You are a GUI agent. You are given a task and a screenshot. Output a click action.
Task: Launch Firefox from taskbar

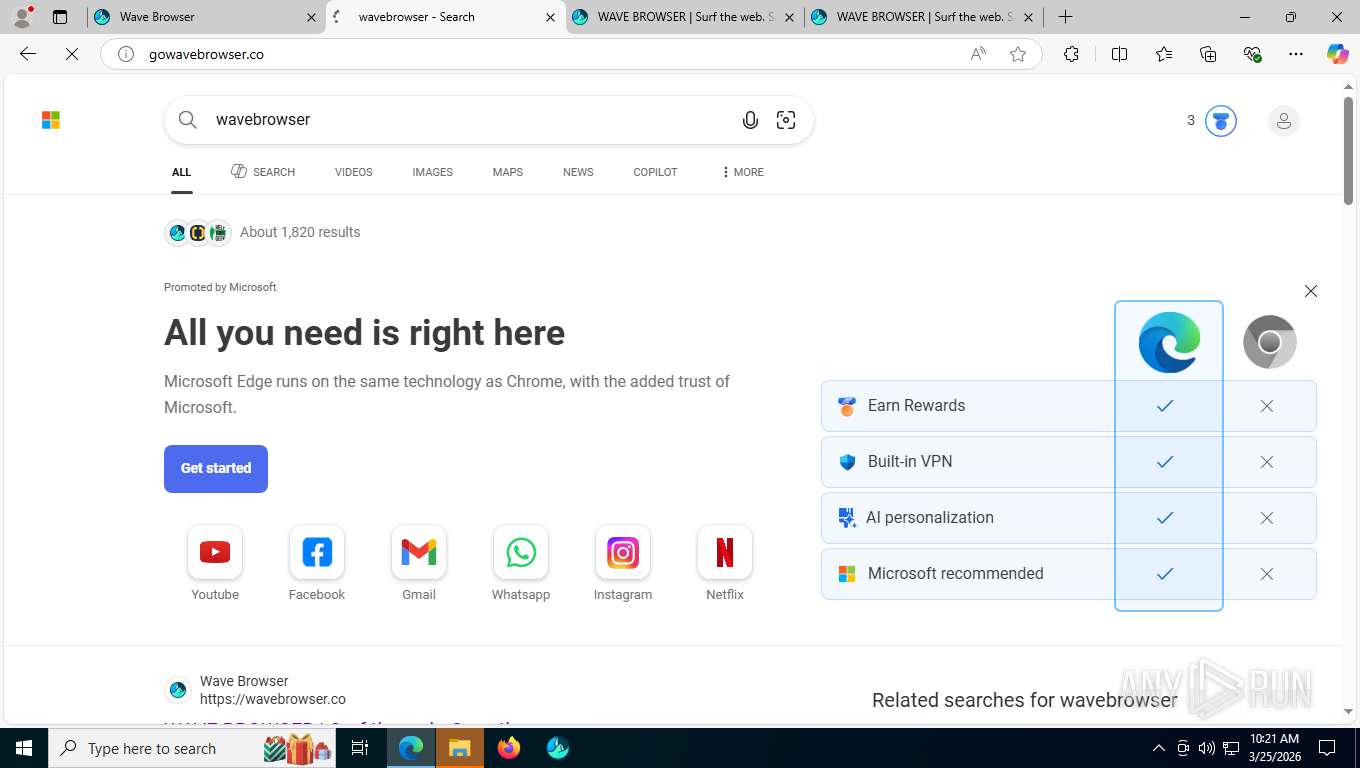509,748
